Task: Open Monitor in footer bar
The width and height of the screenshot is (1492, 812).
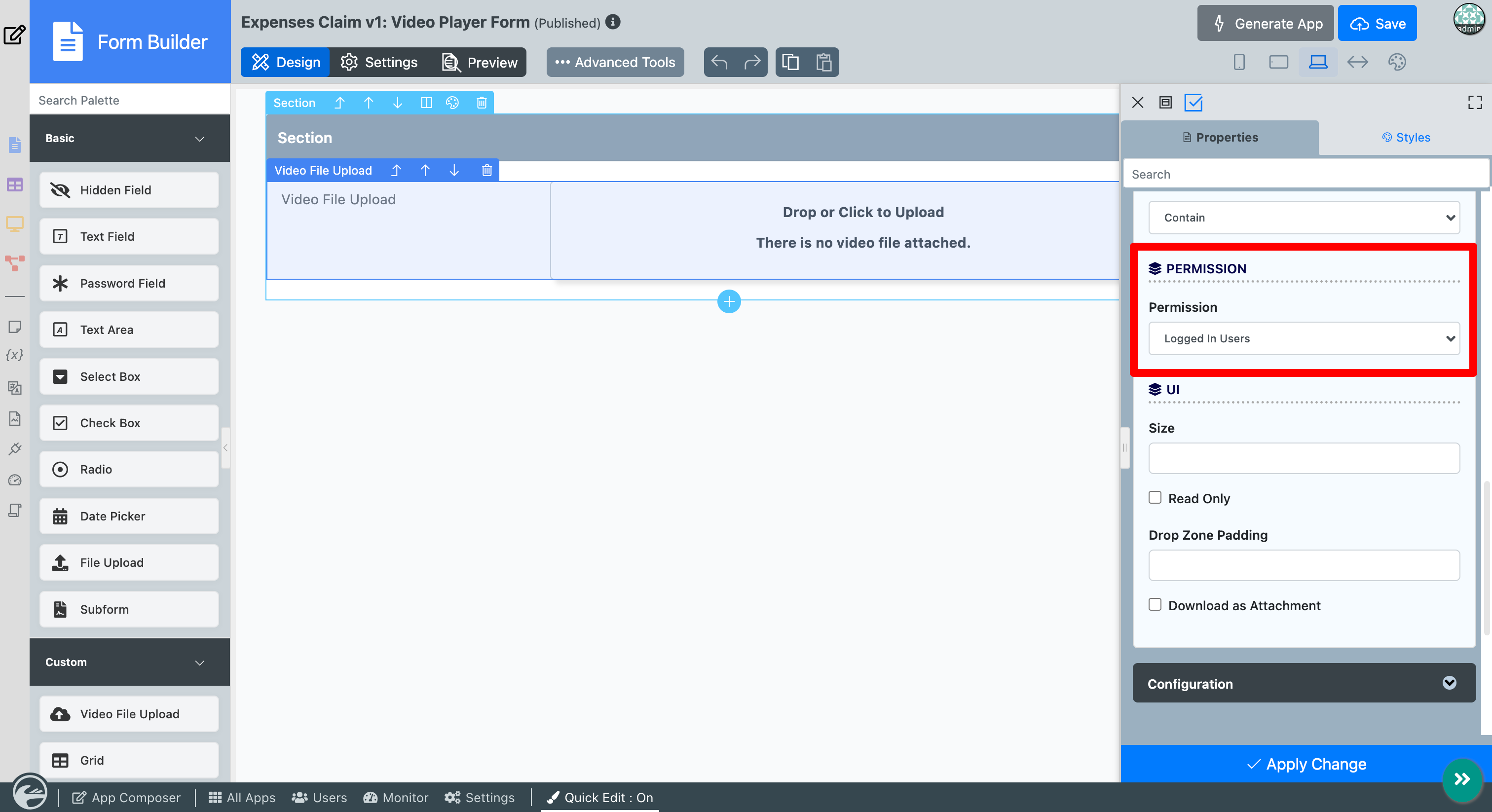Action: point(396,798)
